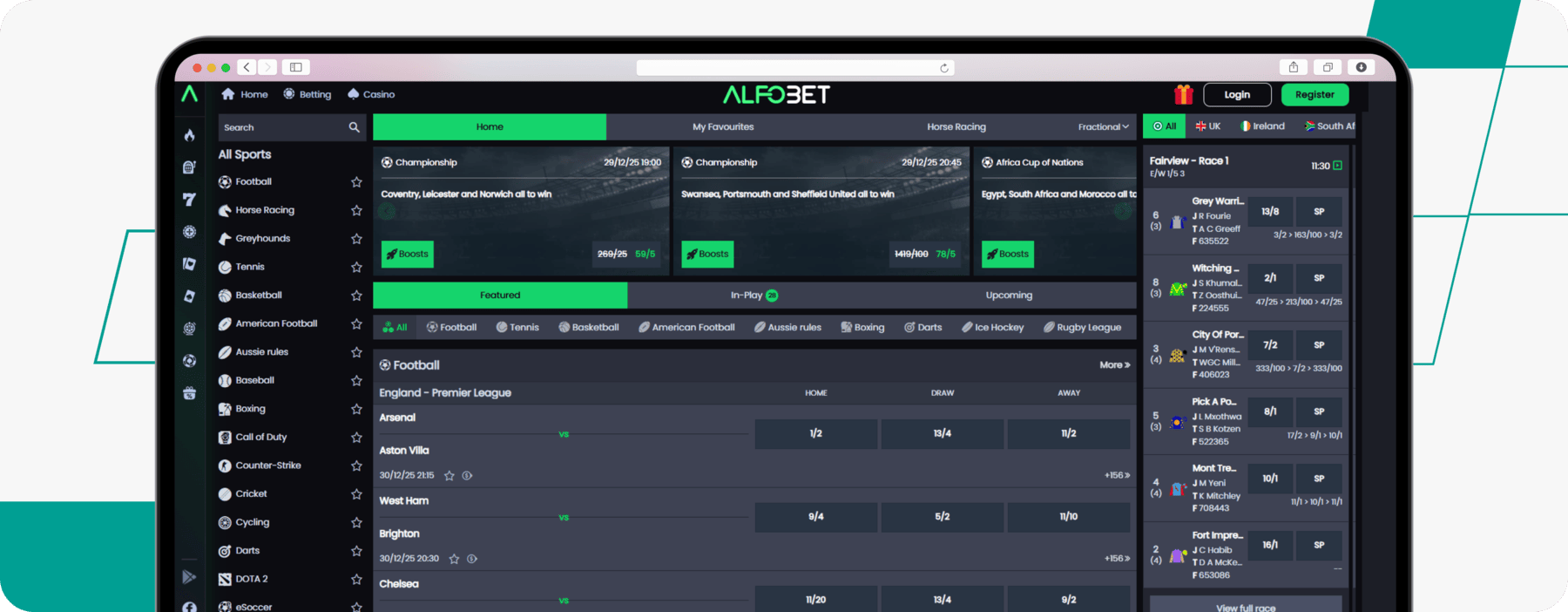Favourite Horse Racing with its star
1568x612 pixels.
click(x=356, y=210)
